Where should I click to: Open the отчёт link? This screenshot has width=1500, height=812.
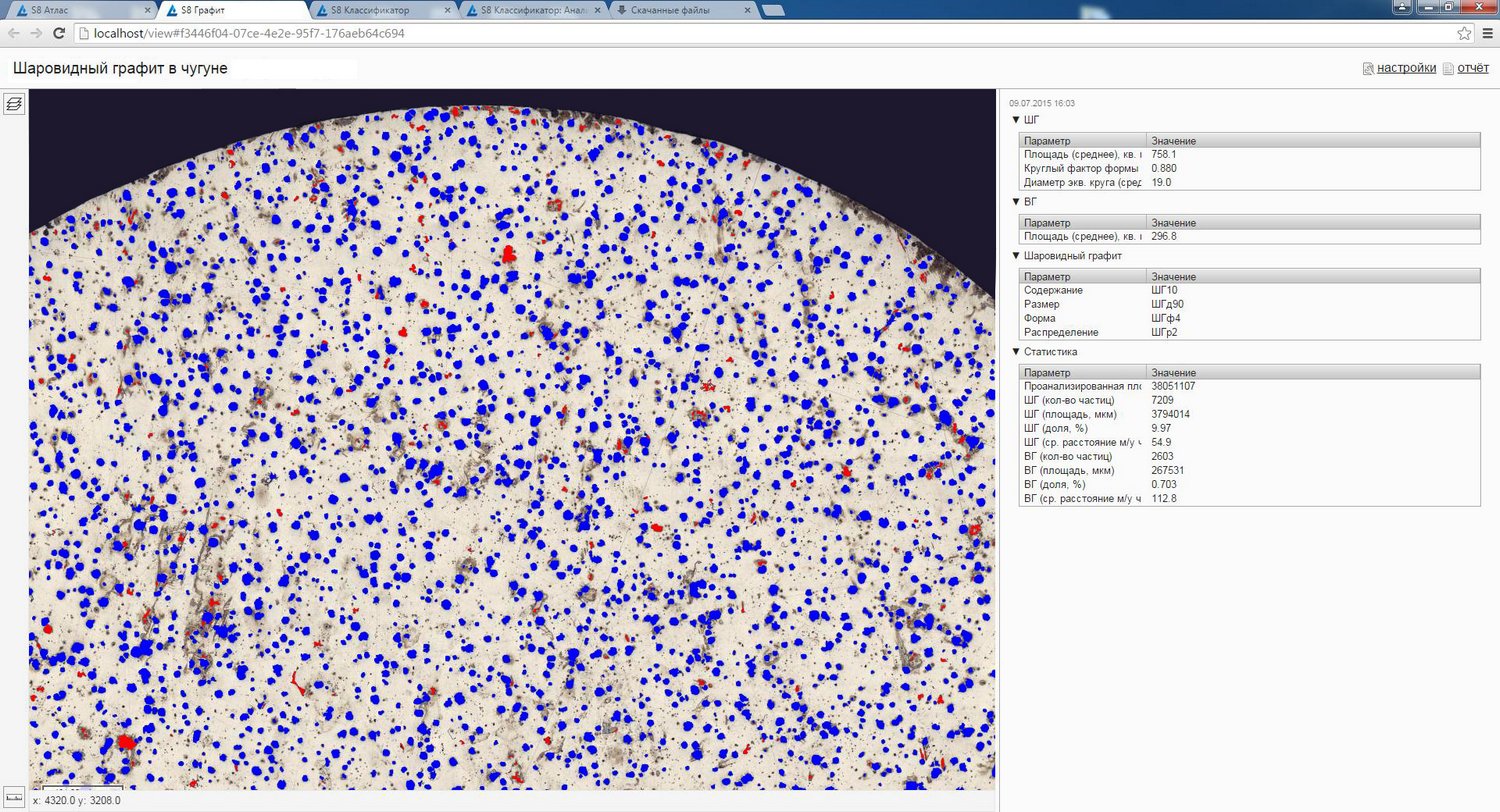[1473, 68]
